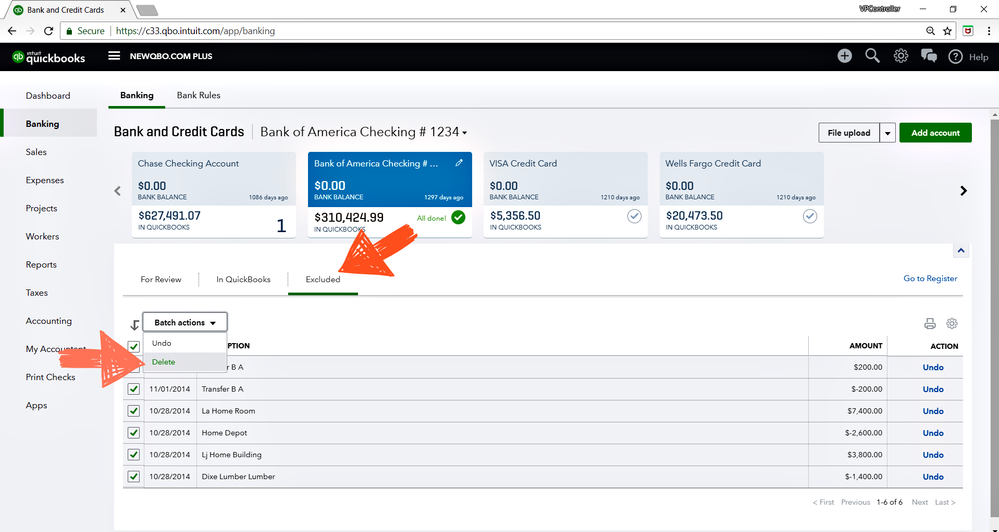Open the Settings gear in top header
This screenshot has height=532, width=999.
900,56
